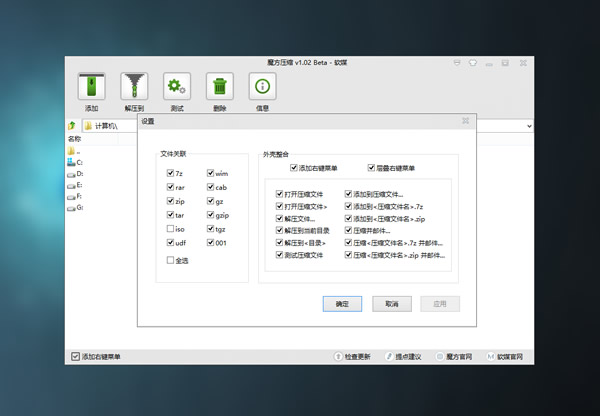Close the 设置 dialog with X
This screenshot has width=600, height=416.
pos(465,120)
